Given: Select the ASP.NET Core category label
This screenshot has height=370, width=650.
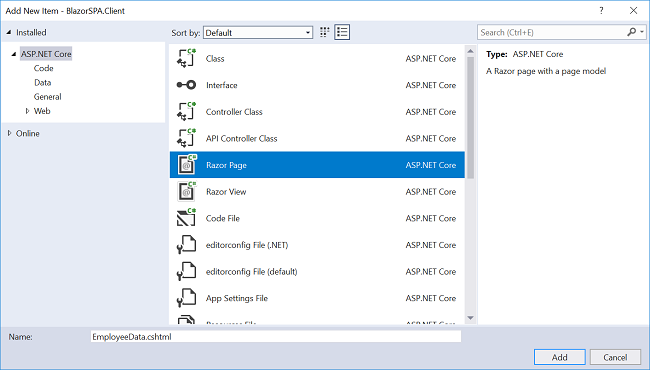Looking at the screenshot, I should [x=46, y=54].
